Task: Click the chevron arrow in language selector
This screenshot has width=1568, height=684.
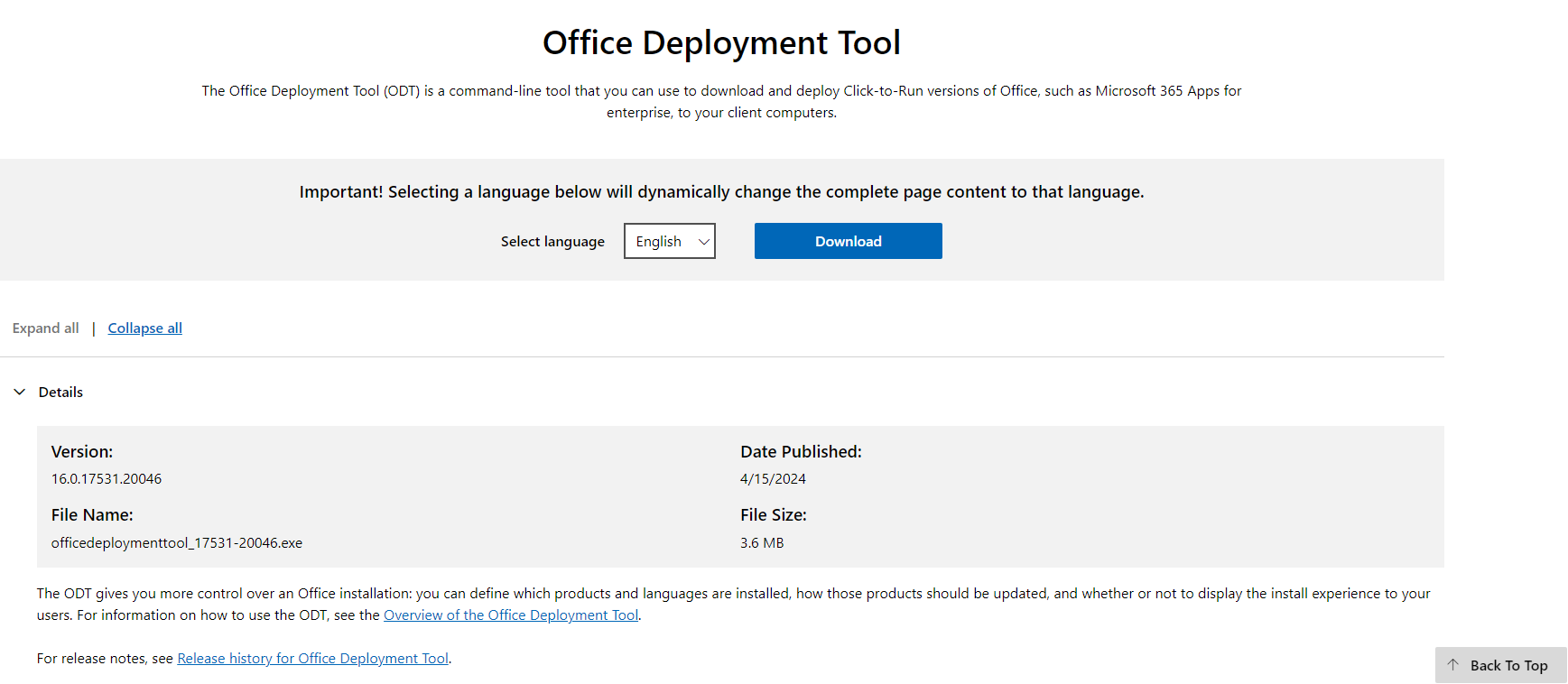Action: pyautogui.click(x=704, y=242)
